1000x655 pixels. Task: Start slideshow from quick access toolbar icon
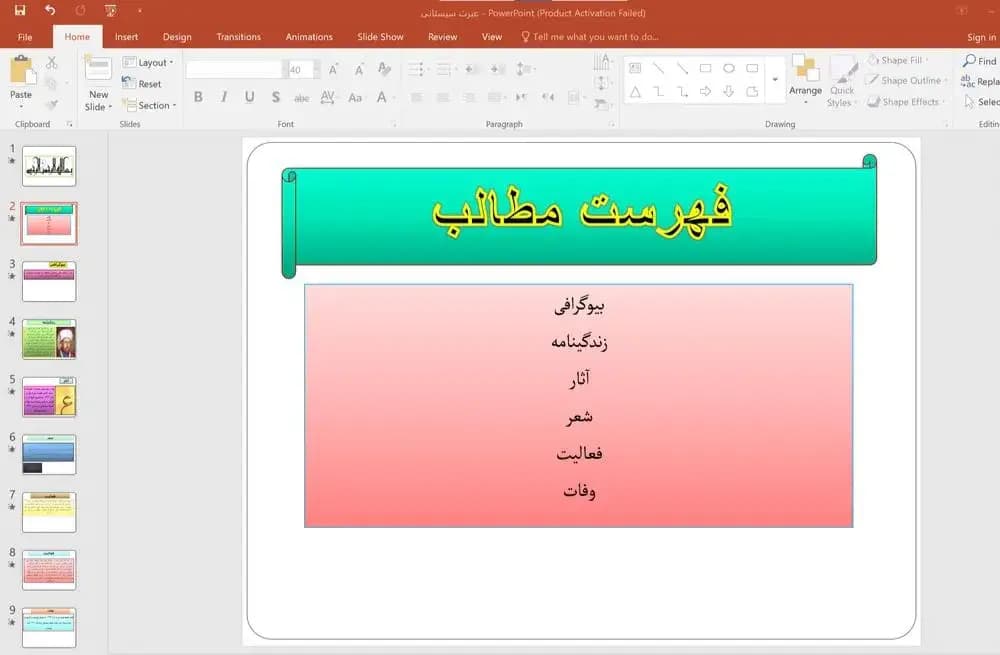click(110, 10)
